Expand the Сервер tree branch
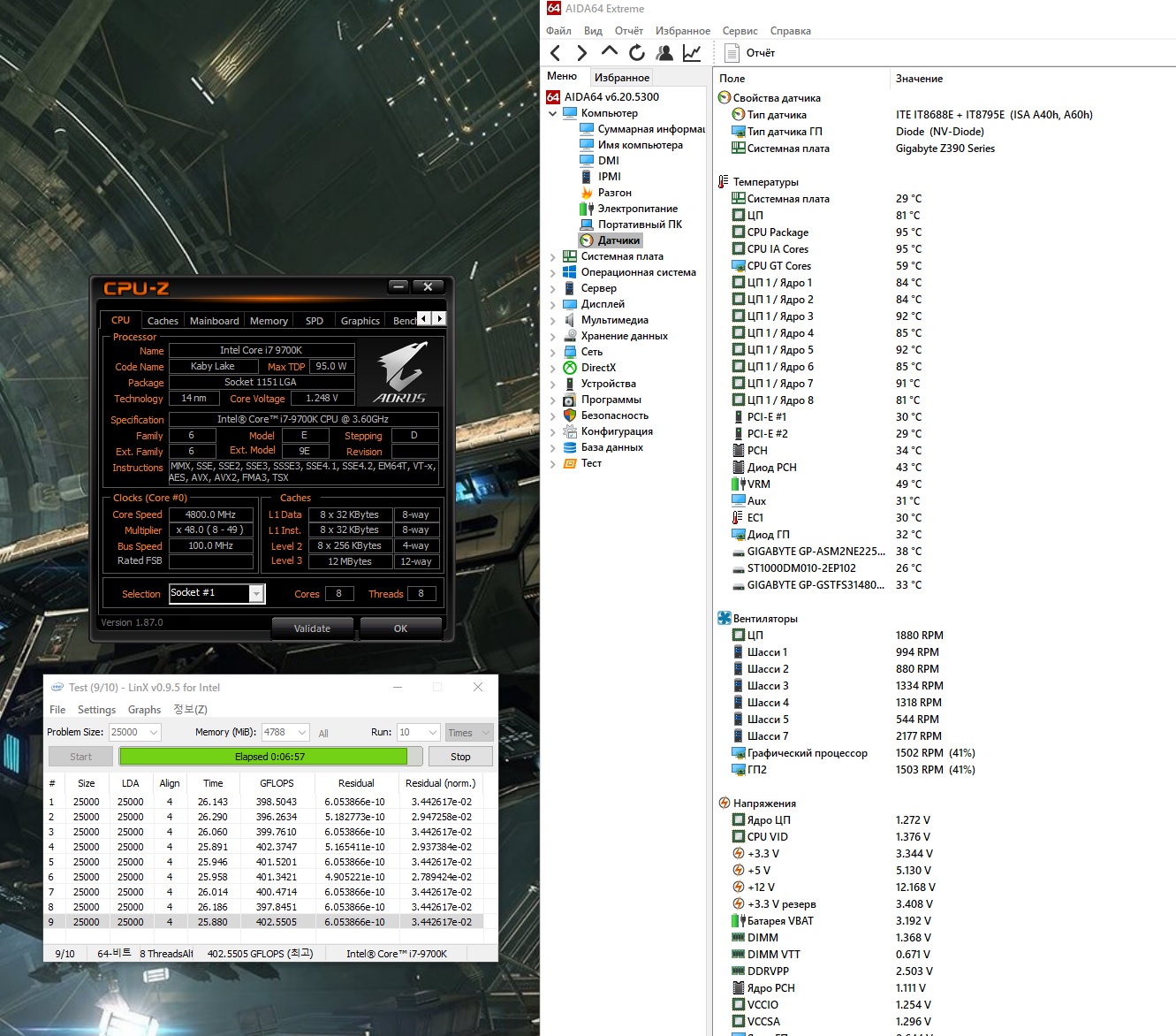Image resolution: width=1176 pixels, height=1036 pixels. [553, 288]
